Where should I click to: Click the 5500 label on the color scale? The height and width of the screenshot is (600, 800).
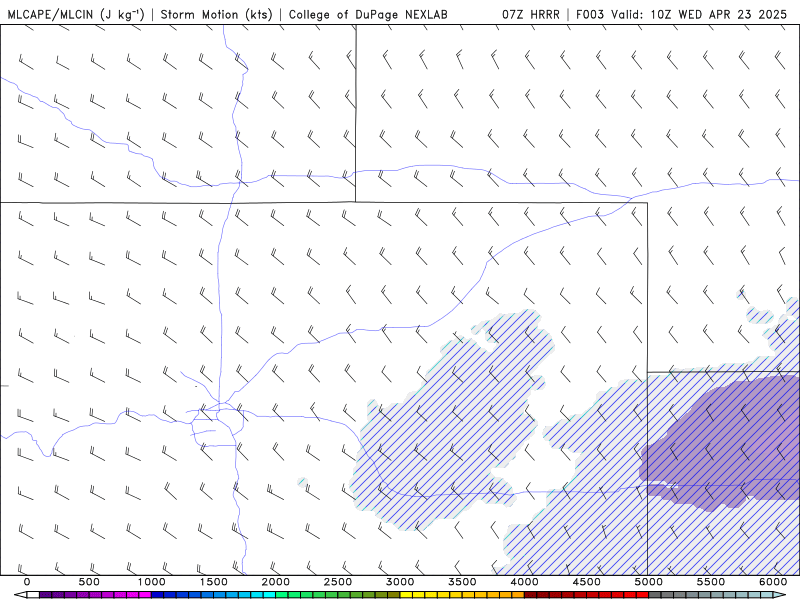pyautogui.click(x=711, y=582)
